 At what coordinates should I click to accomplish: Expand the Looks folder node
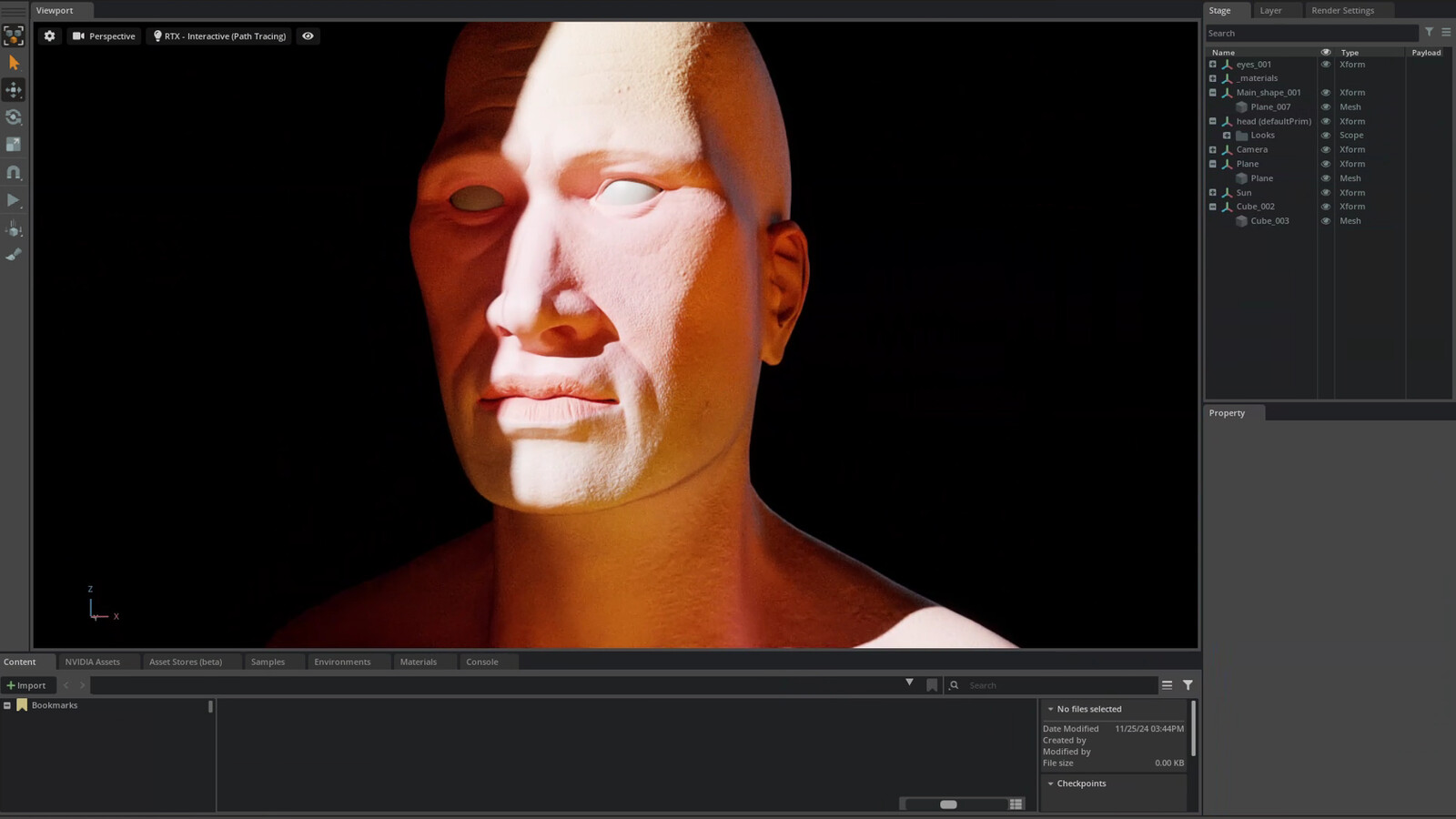point(1227,136)
